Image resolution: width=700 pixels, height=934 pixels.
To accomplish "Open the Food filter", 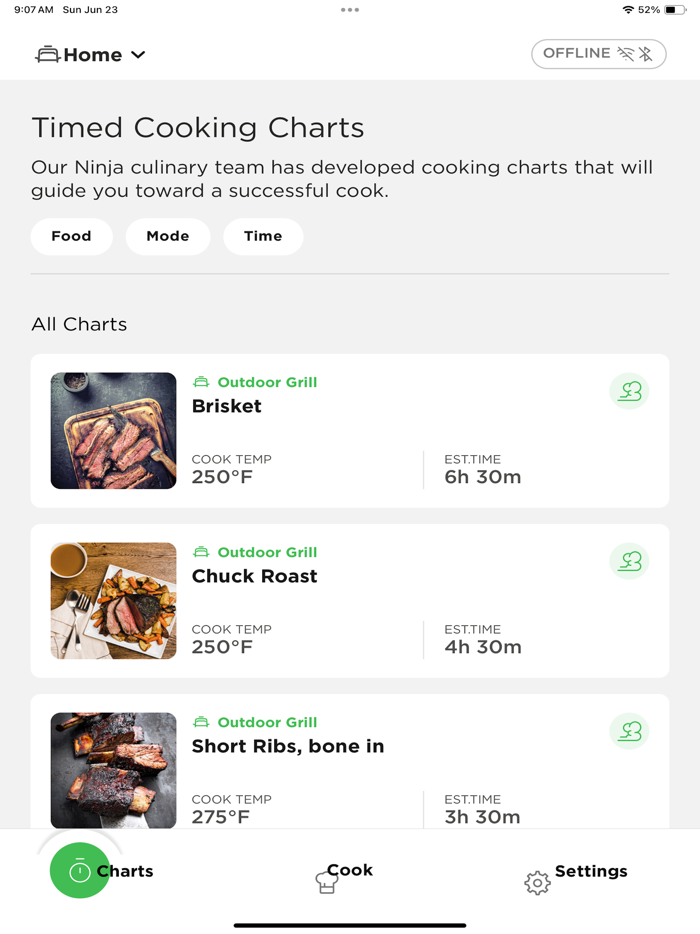I will (71, 236).
